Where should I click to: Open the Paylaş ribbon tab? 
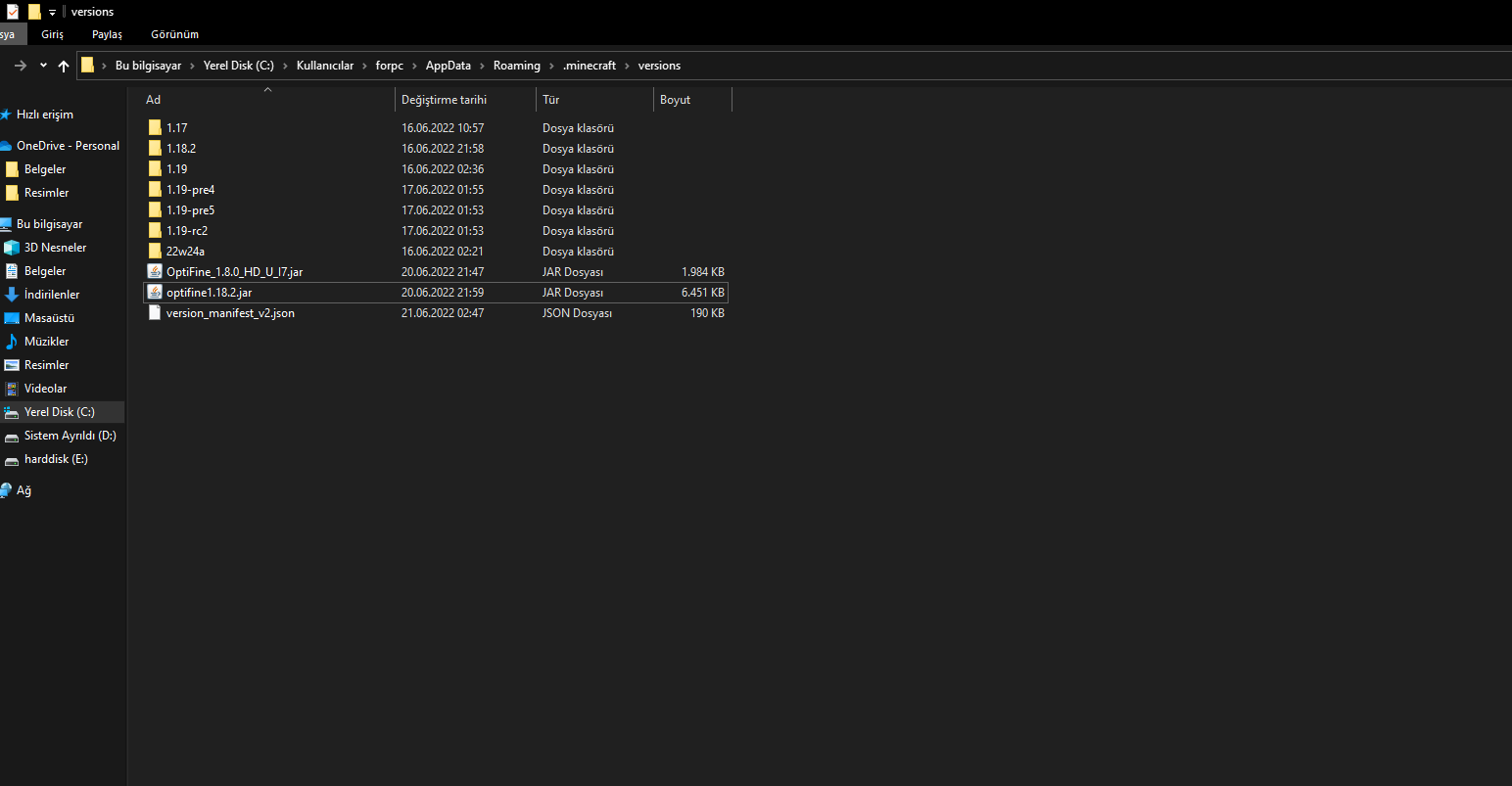tap(108, 34)
